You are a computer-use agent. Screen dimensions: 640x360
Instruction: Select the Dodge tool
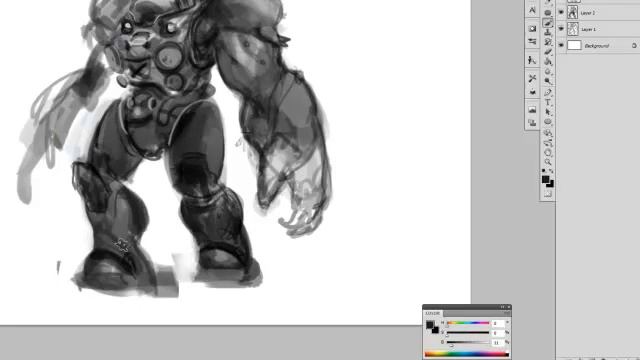pos(548,81)
